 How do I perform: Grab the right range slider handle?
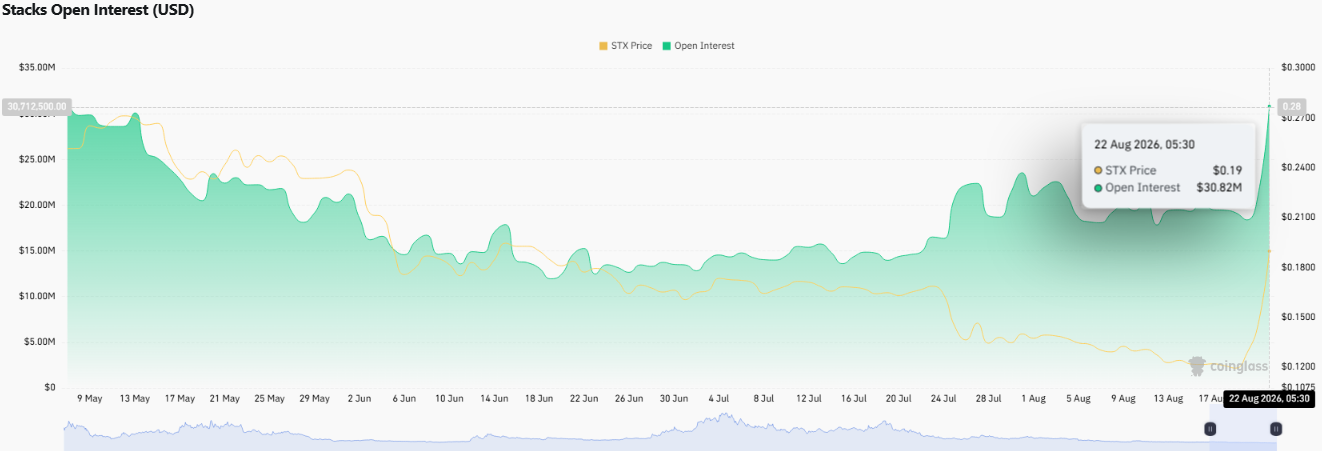[x=1276, y=428]
